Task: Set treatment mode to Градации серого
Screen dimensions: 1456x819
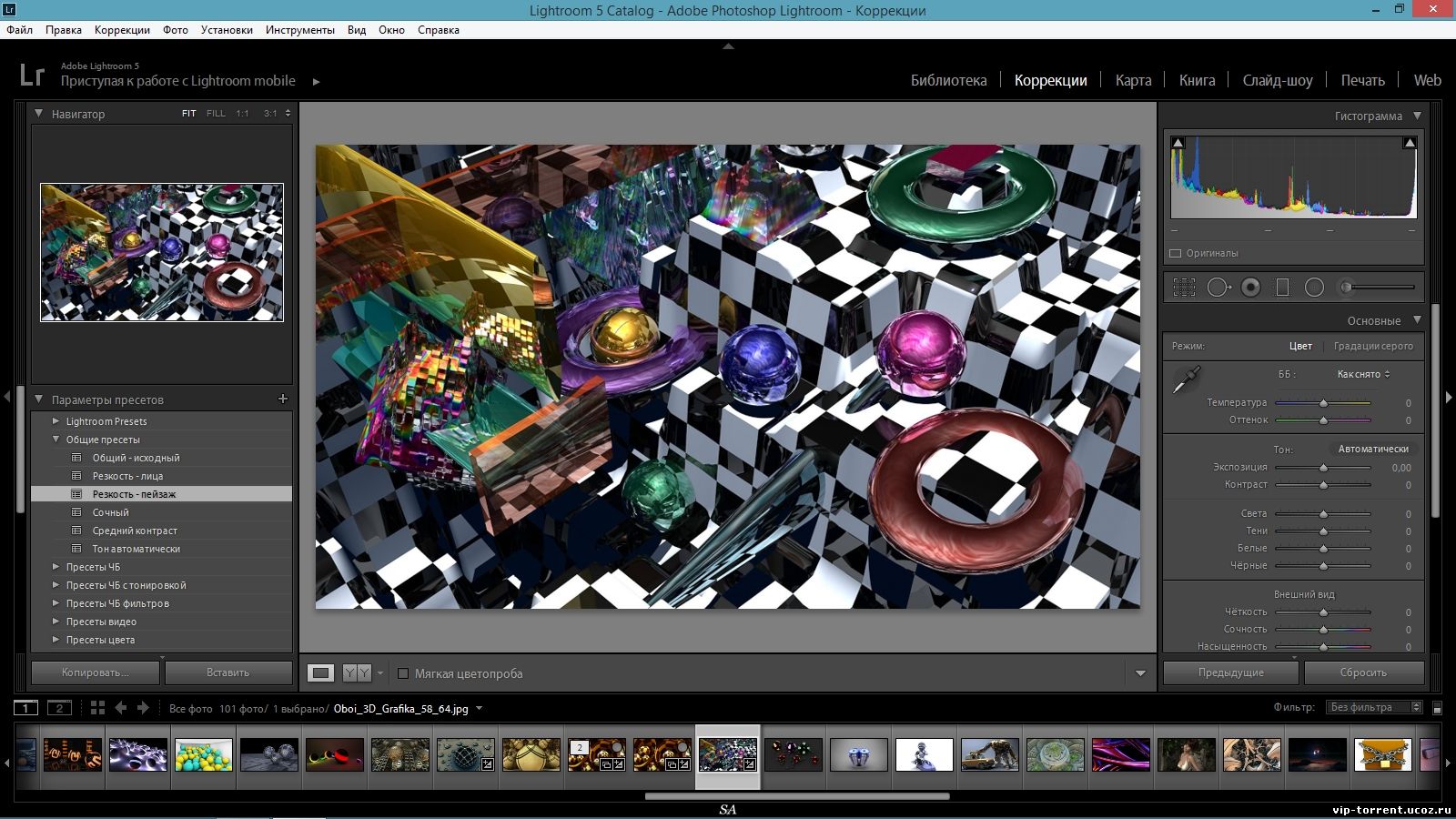Action: [1373, 346]
